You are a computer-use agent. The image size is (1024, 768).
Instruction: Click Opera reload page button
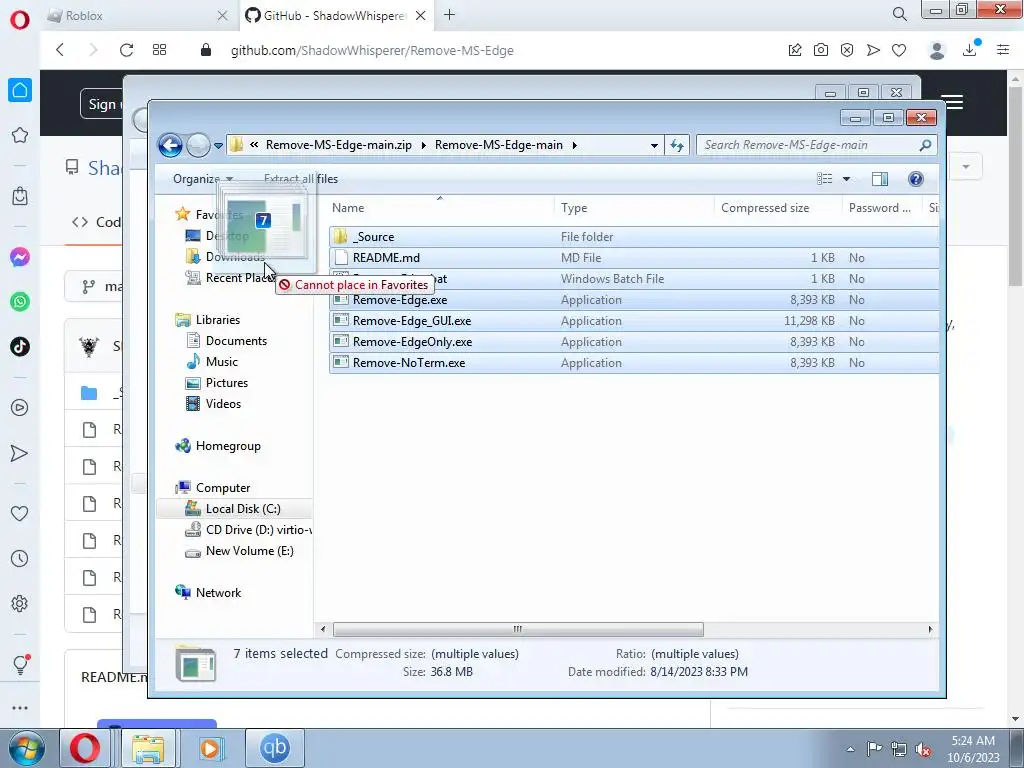126,50
